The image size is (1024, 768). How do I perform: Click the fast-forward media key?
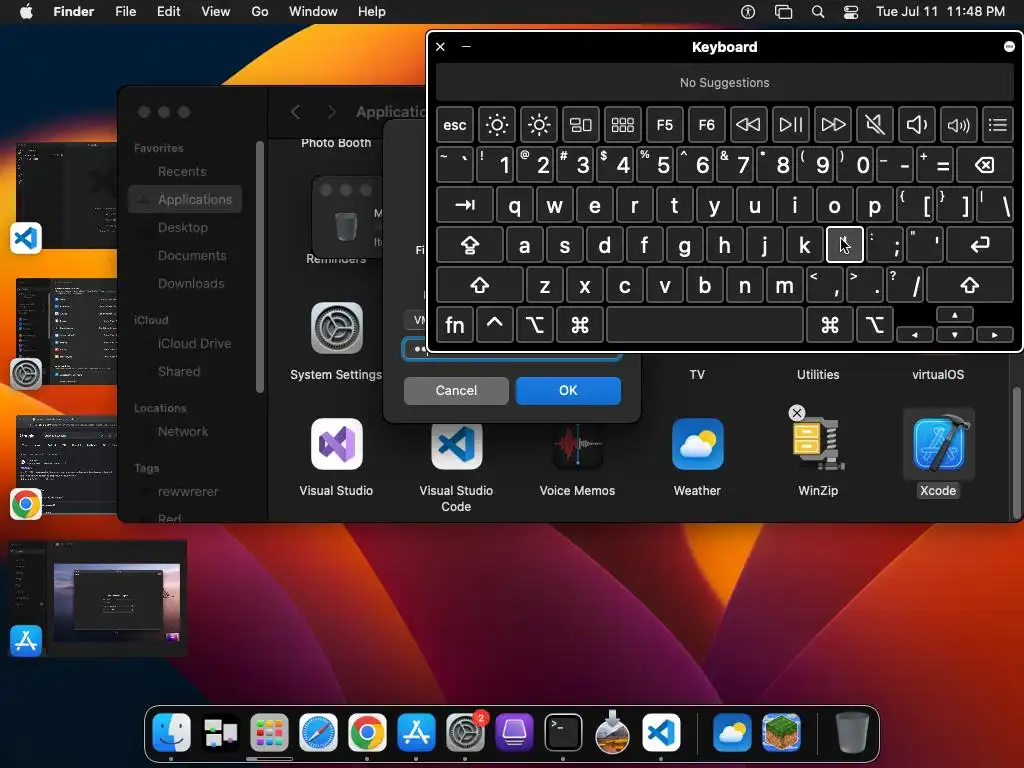coord(833,125)
